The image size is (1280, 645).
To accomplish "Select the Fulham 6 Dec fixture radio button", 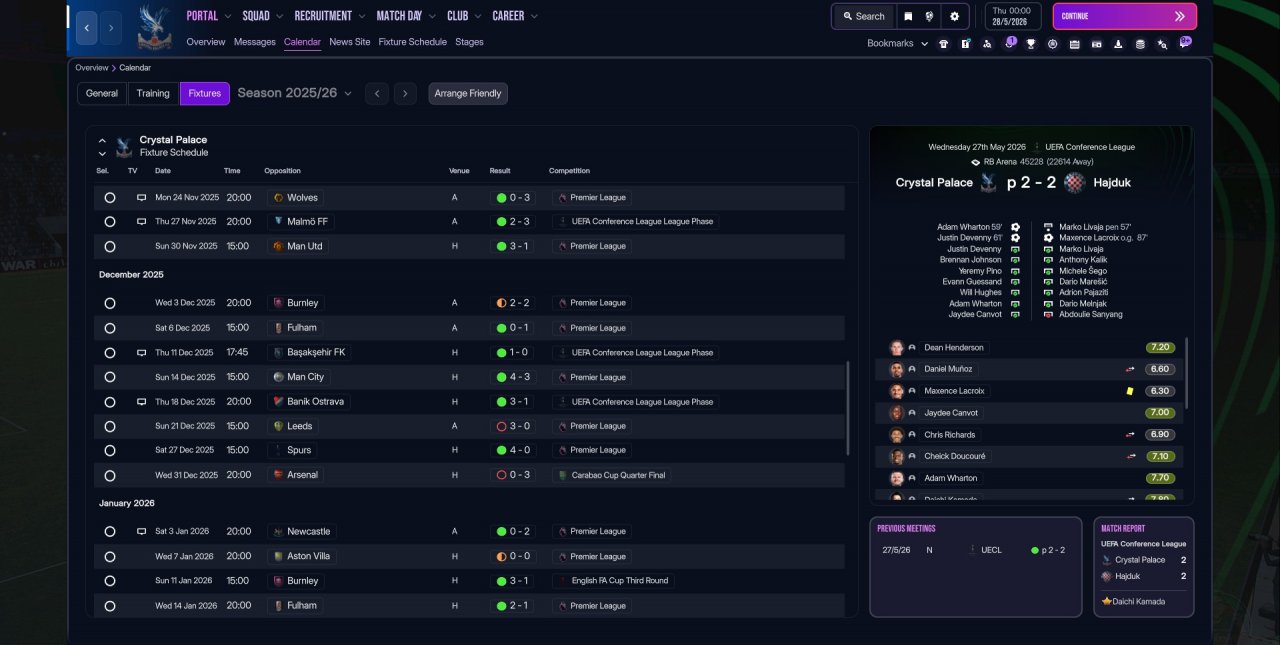I will [x=110, y=328].
